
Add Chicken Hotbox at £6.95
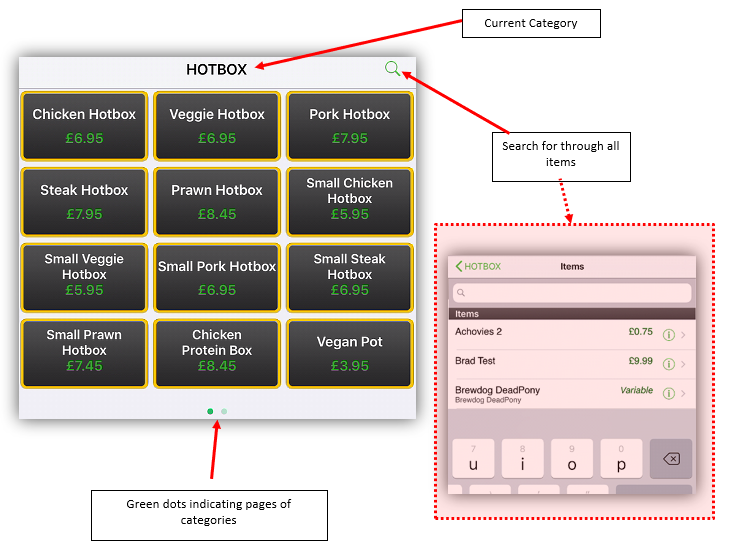pos(84,126)
